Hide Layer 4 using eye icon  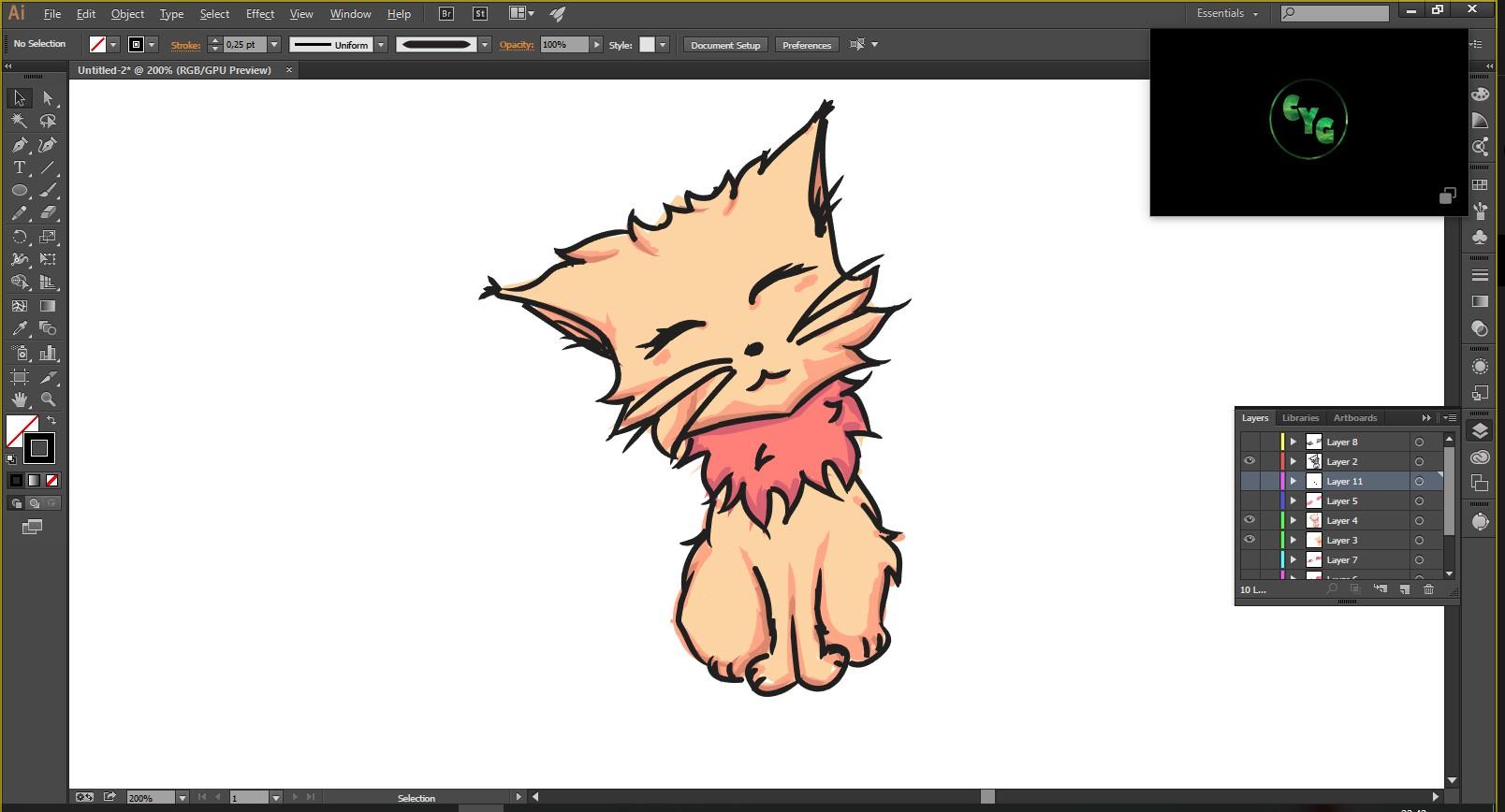[1249, 520]
